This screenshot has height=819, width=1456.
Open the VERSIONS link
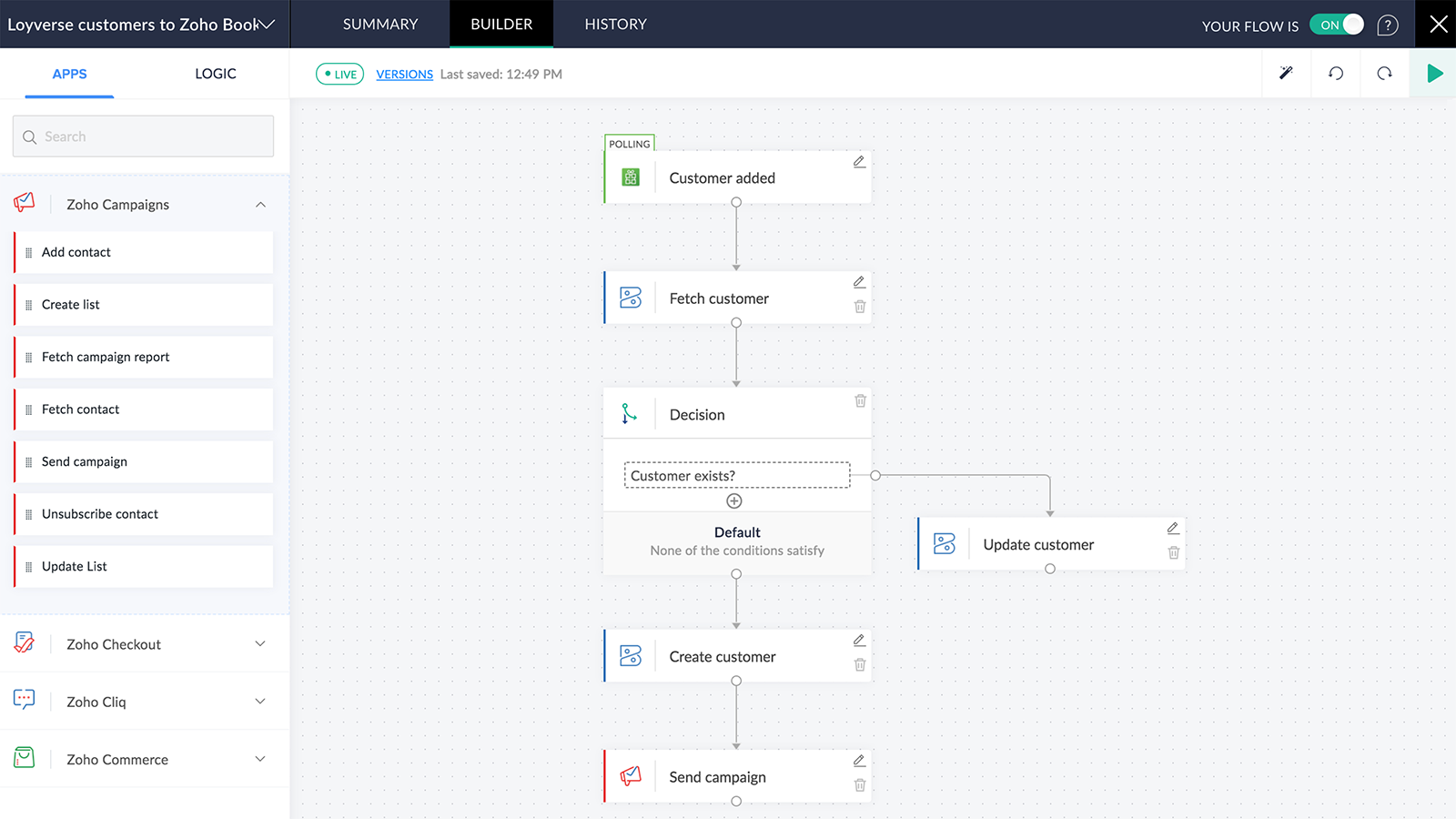(x=404, y=75)
